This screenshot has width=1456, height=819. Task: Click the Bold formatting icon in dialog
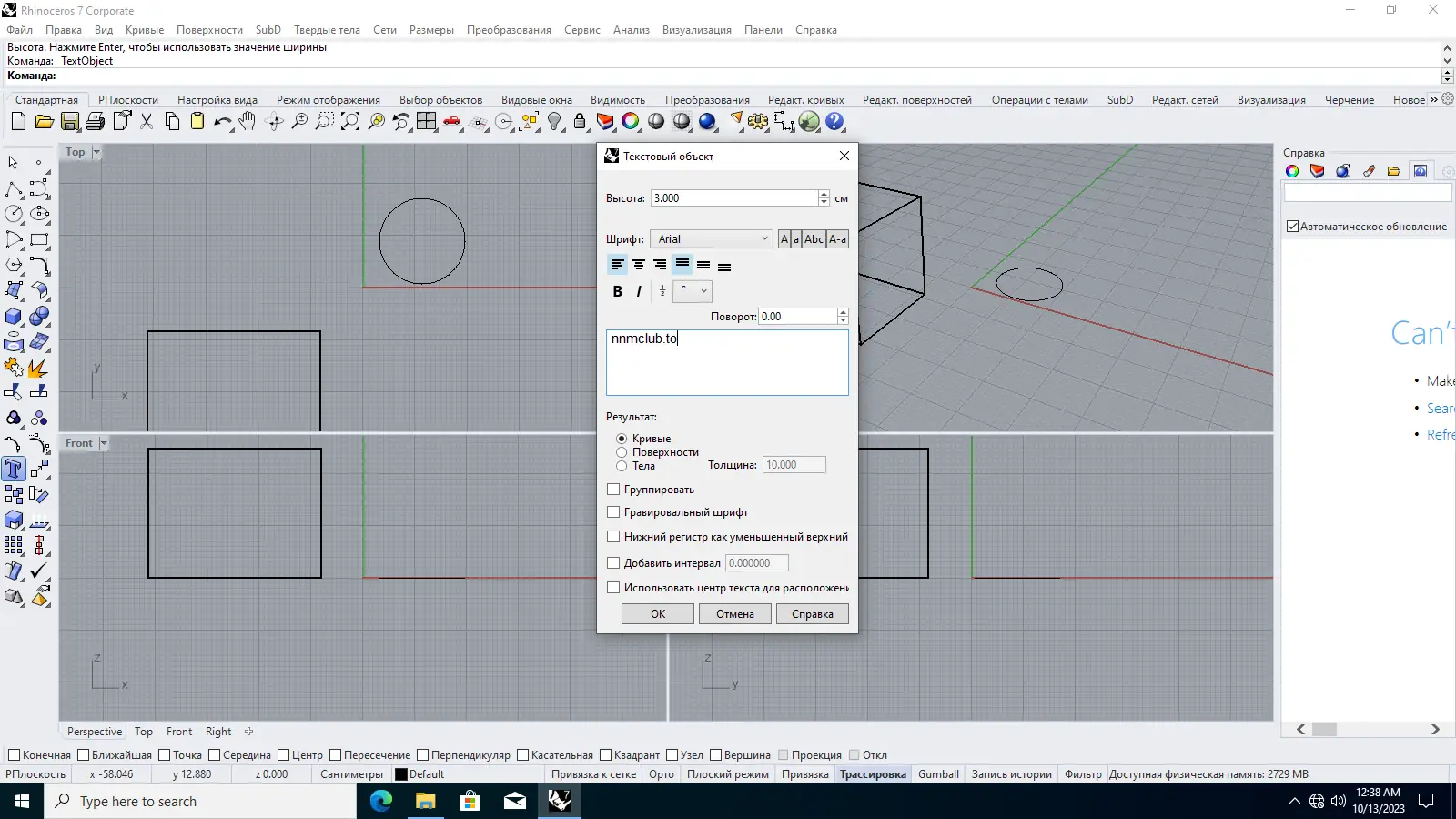pos(617,291)
